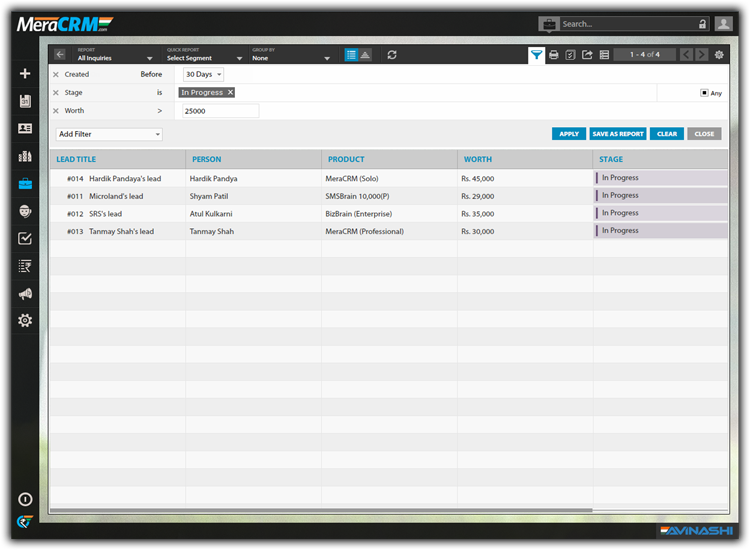Viewport: 750px width, 550px height.
Task: Click the Worth value input field
Action: point(221,111)
